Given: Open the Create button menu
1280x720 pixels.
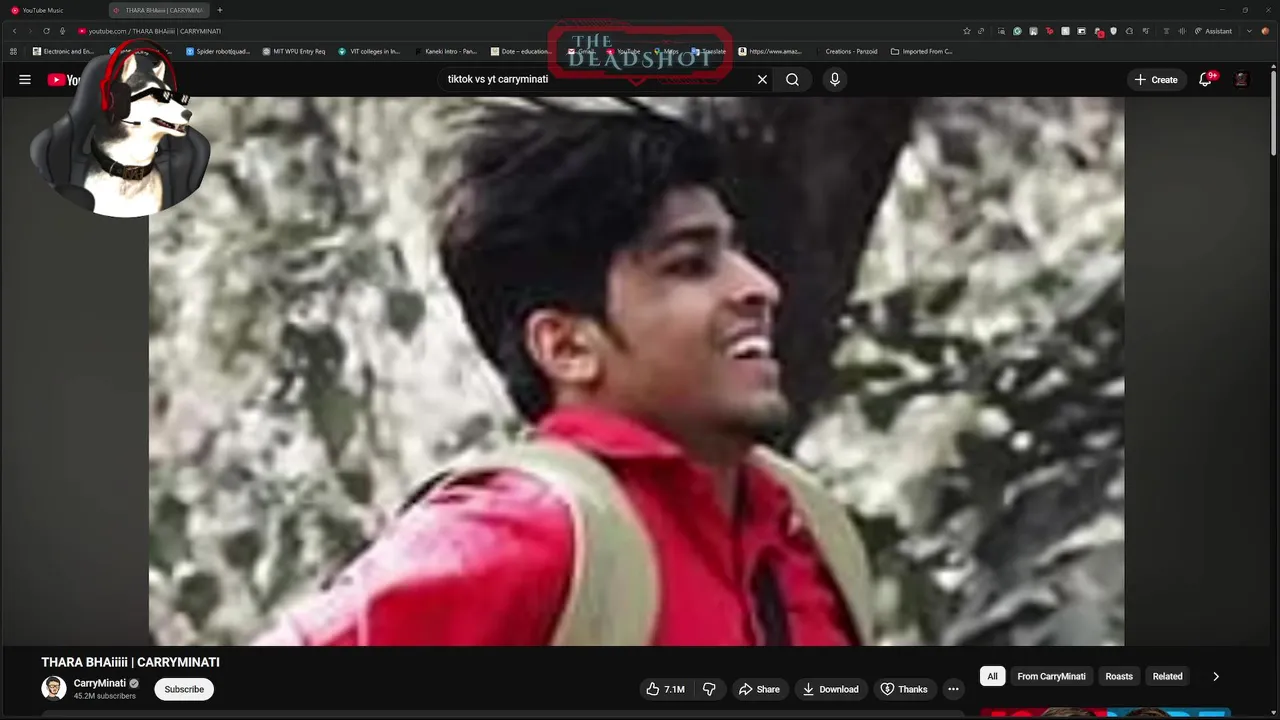Looking at the screenshot, I should point(1156,80).
